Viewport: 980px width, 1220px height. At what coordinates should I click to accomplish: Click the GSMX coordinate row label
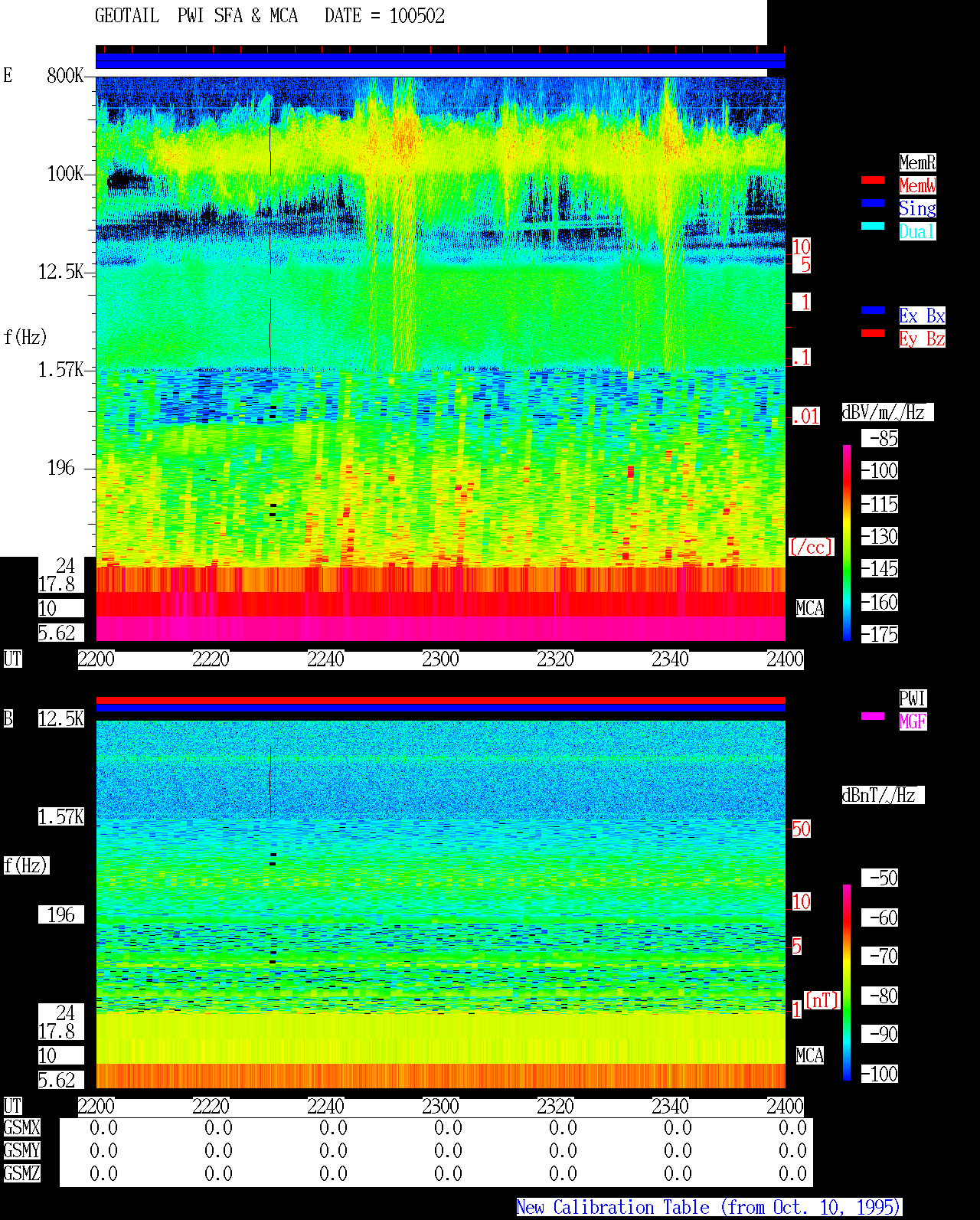[21, 1128]
